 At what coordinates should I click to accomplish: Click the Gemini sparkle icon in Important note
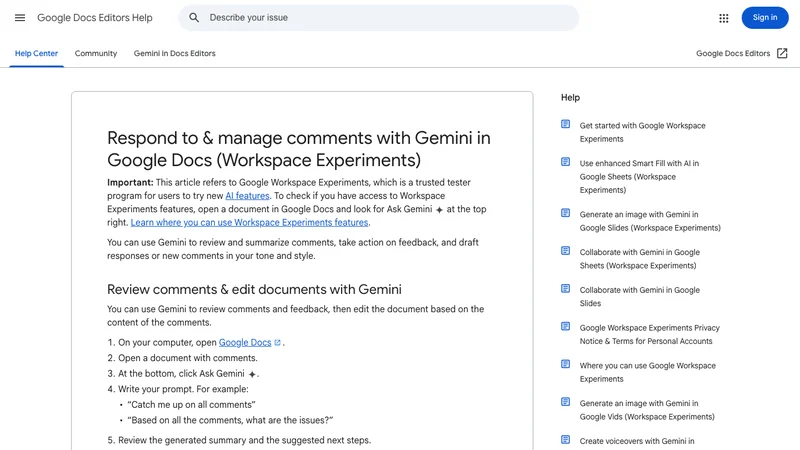tap(439, 210)
